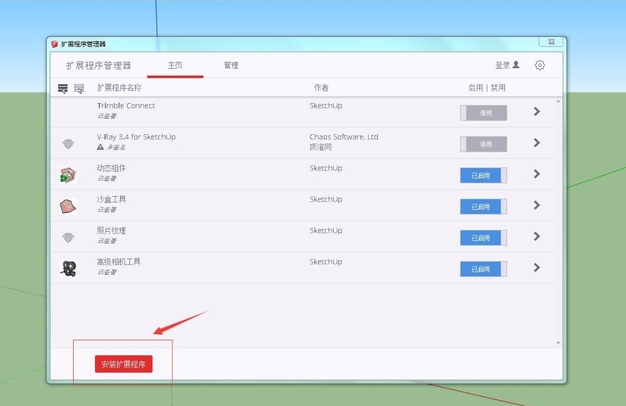This screenshot has height=406, width=626.
Task: Click the 安装扩展程序 button
Action: coord(124,364)
